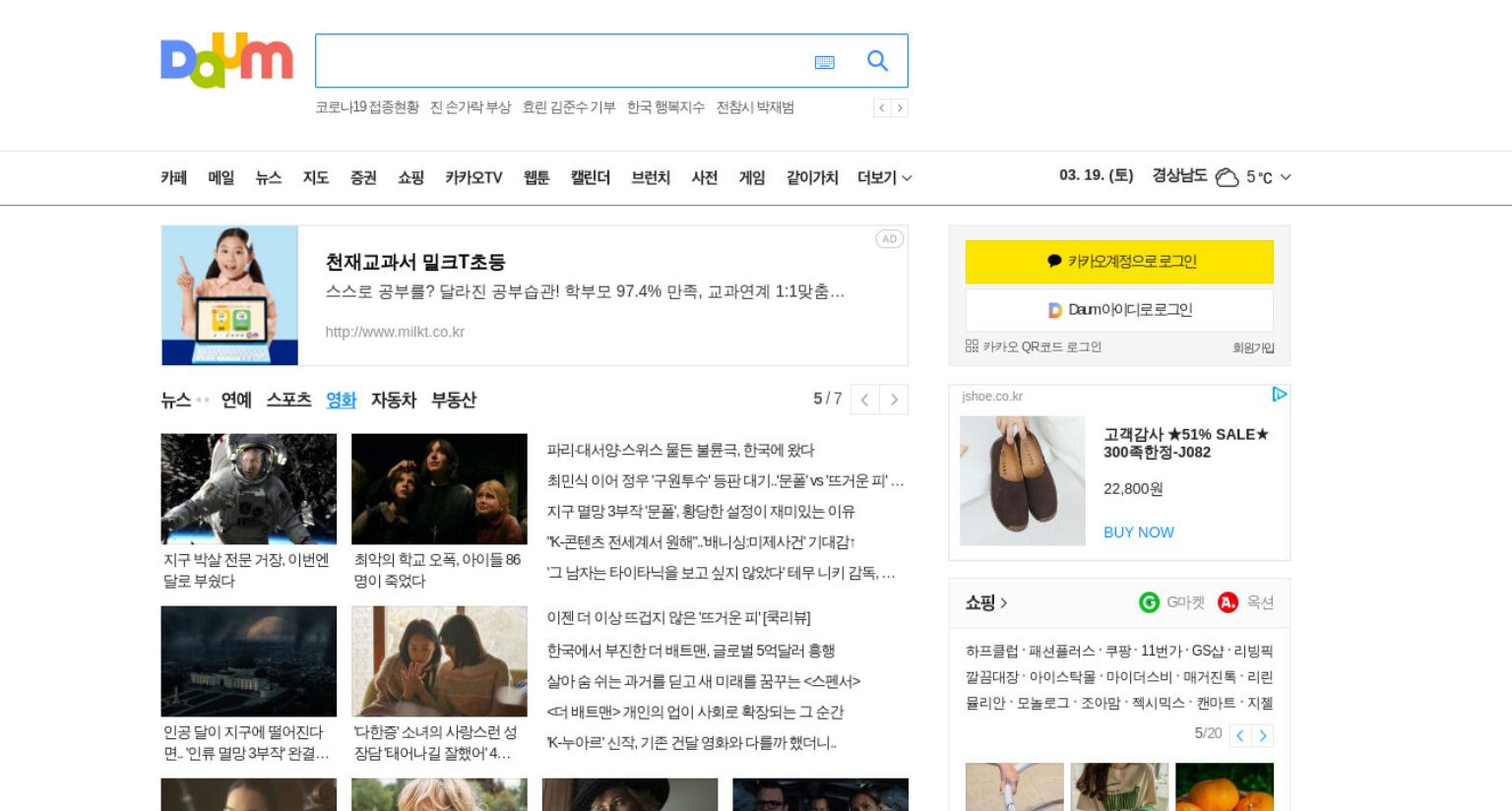Click the Auction A icon
1512x811 pixels.
click(x=1228, y=602)
